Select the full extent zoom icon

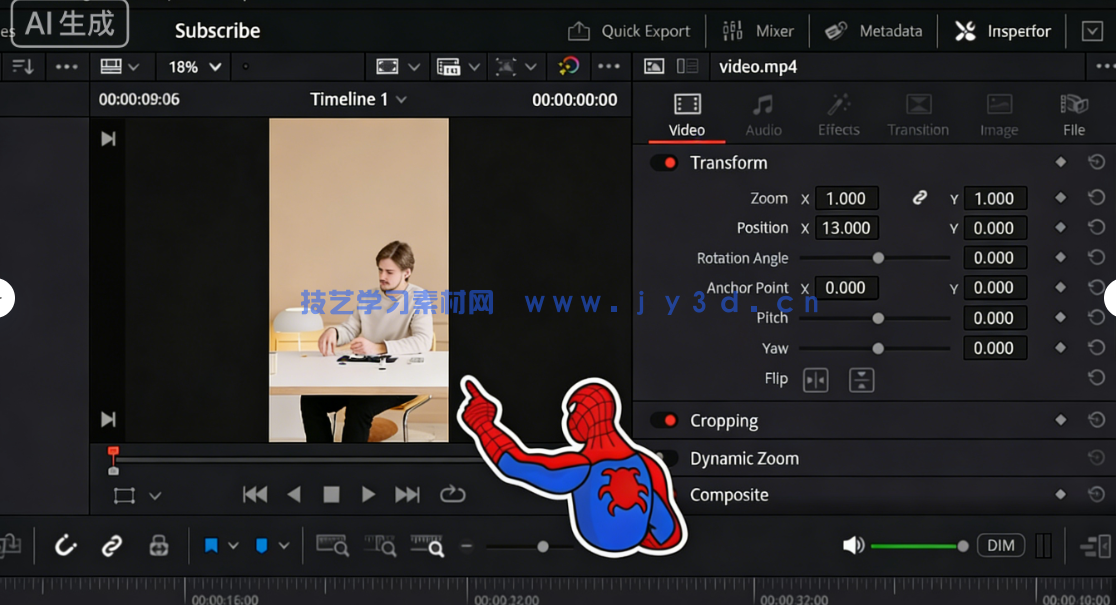333,545
